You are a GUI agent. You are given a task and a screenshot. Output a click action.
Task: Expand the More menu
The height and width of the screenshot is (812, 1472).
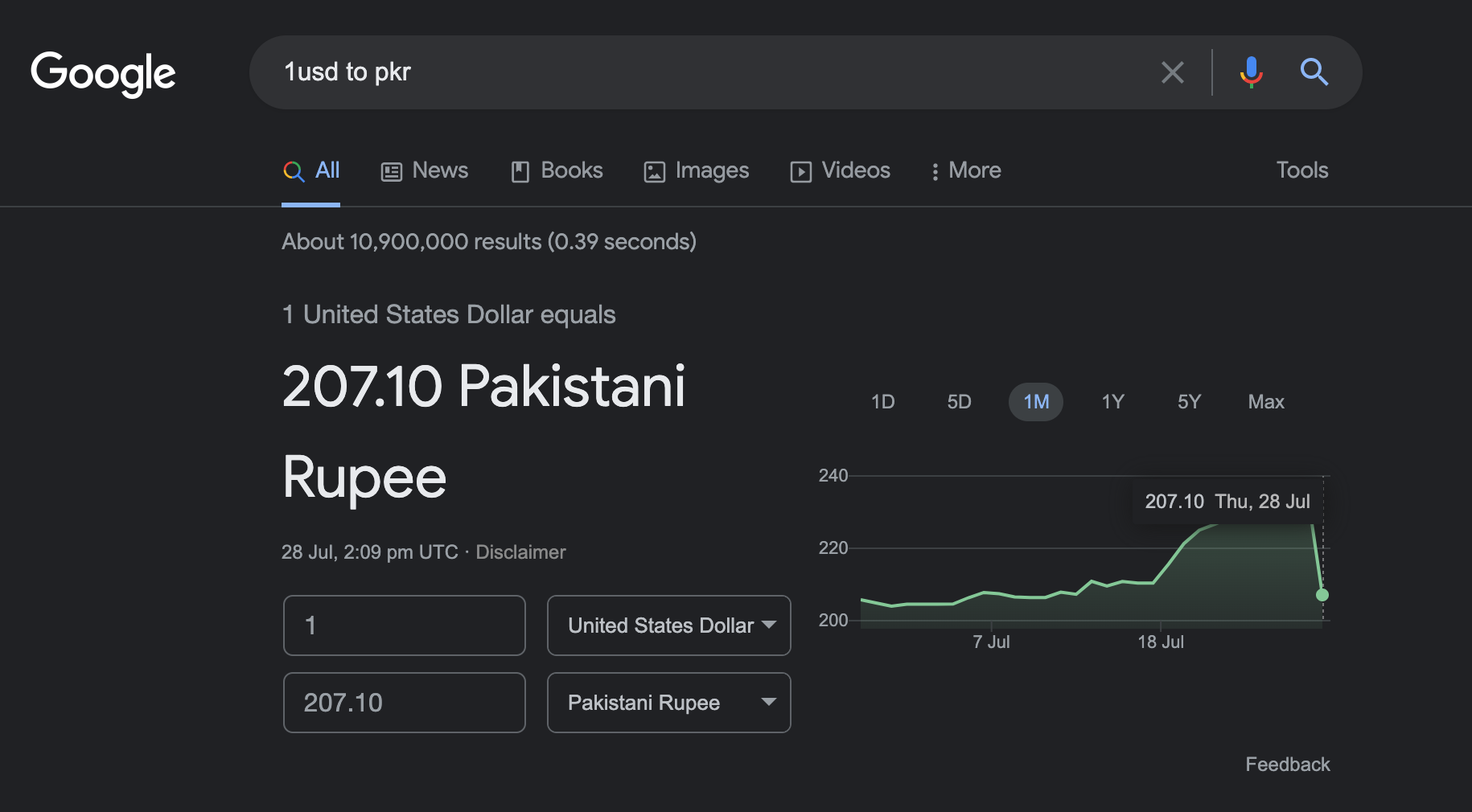[x=966, y=170]
